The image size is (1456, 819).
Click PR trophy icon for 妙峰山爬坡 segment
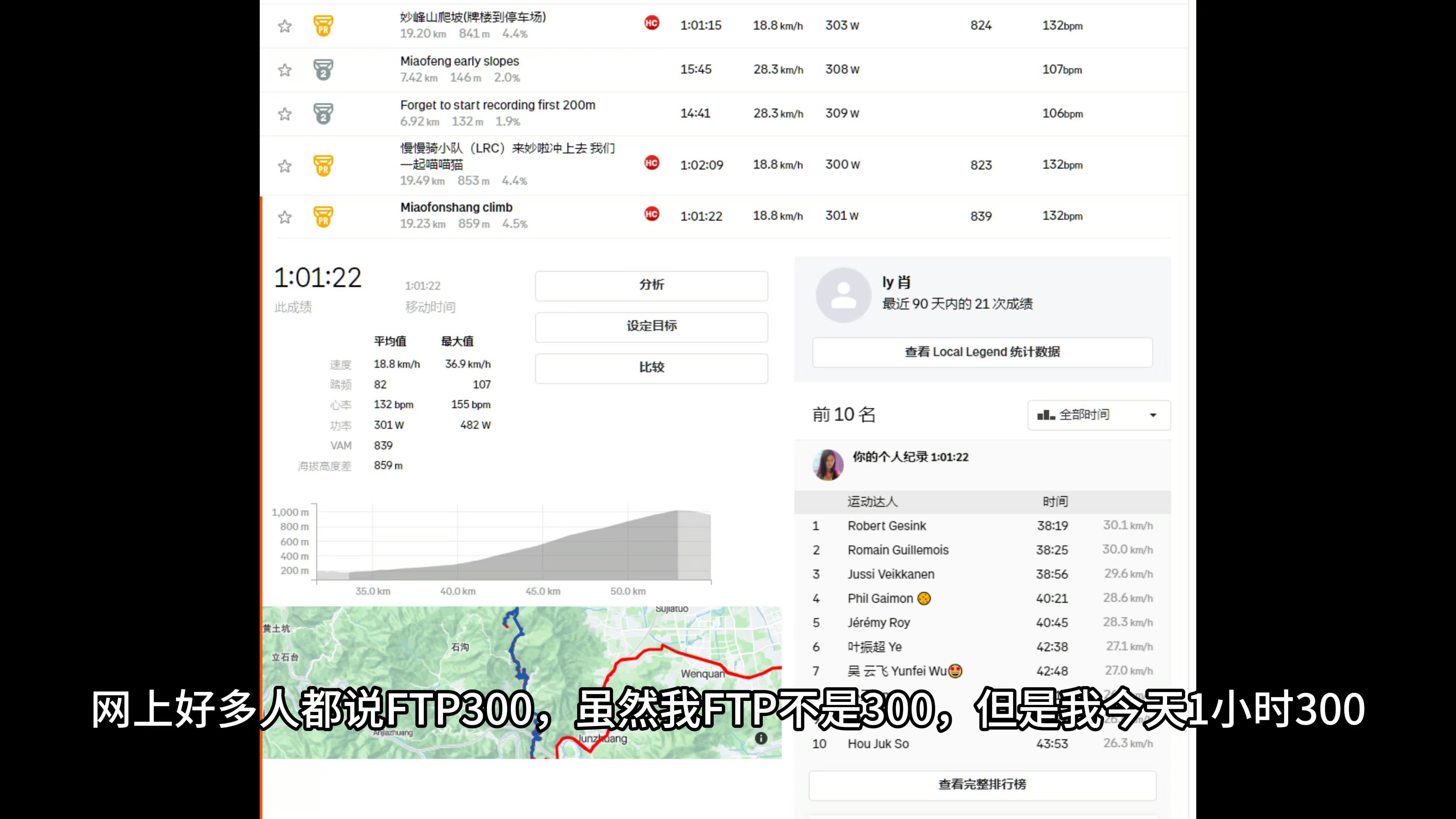pyautogui.click(x=323, y=25)
